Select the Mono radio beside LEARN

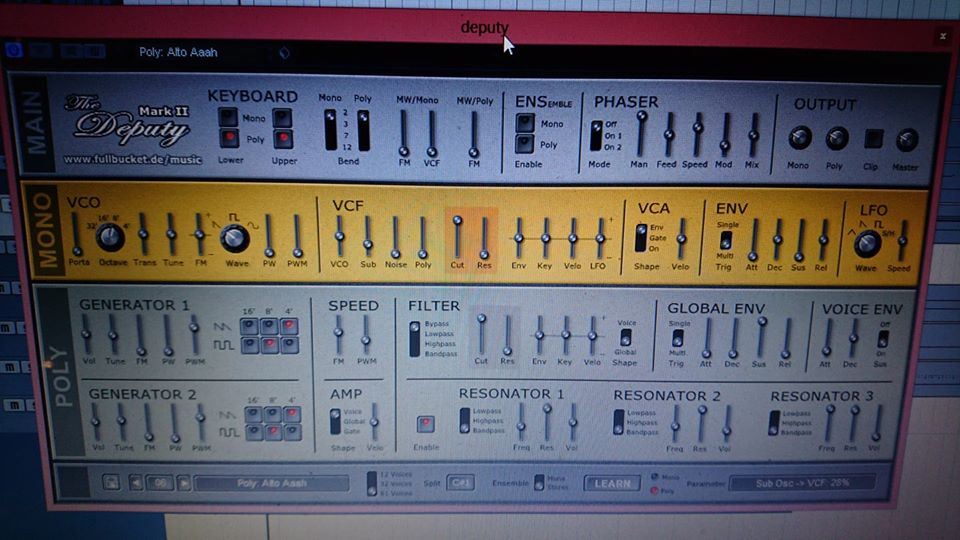(x=654, y=476)
